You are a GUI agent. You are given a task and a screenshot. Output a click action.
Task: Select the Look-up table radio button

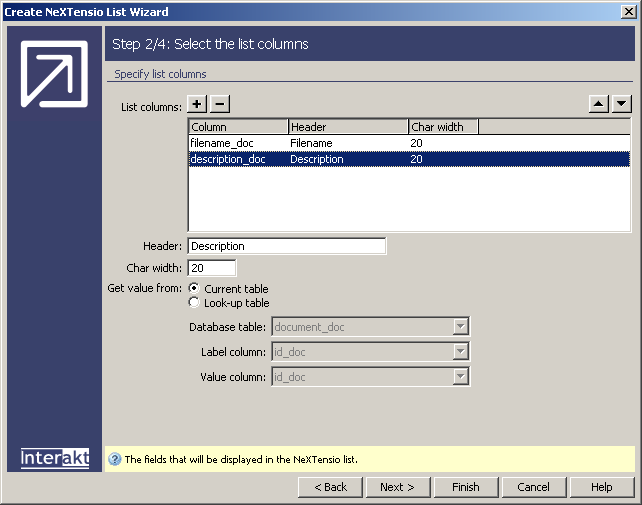tap(194, 303)
